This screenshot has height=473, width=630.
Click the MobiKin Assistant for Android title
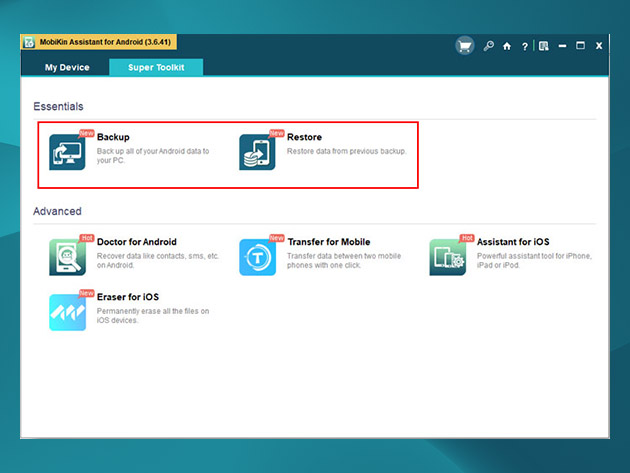pyautogui.click(x=105, y=42)
